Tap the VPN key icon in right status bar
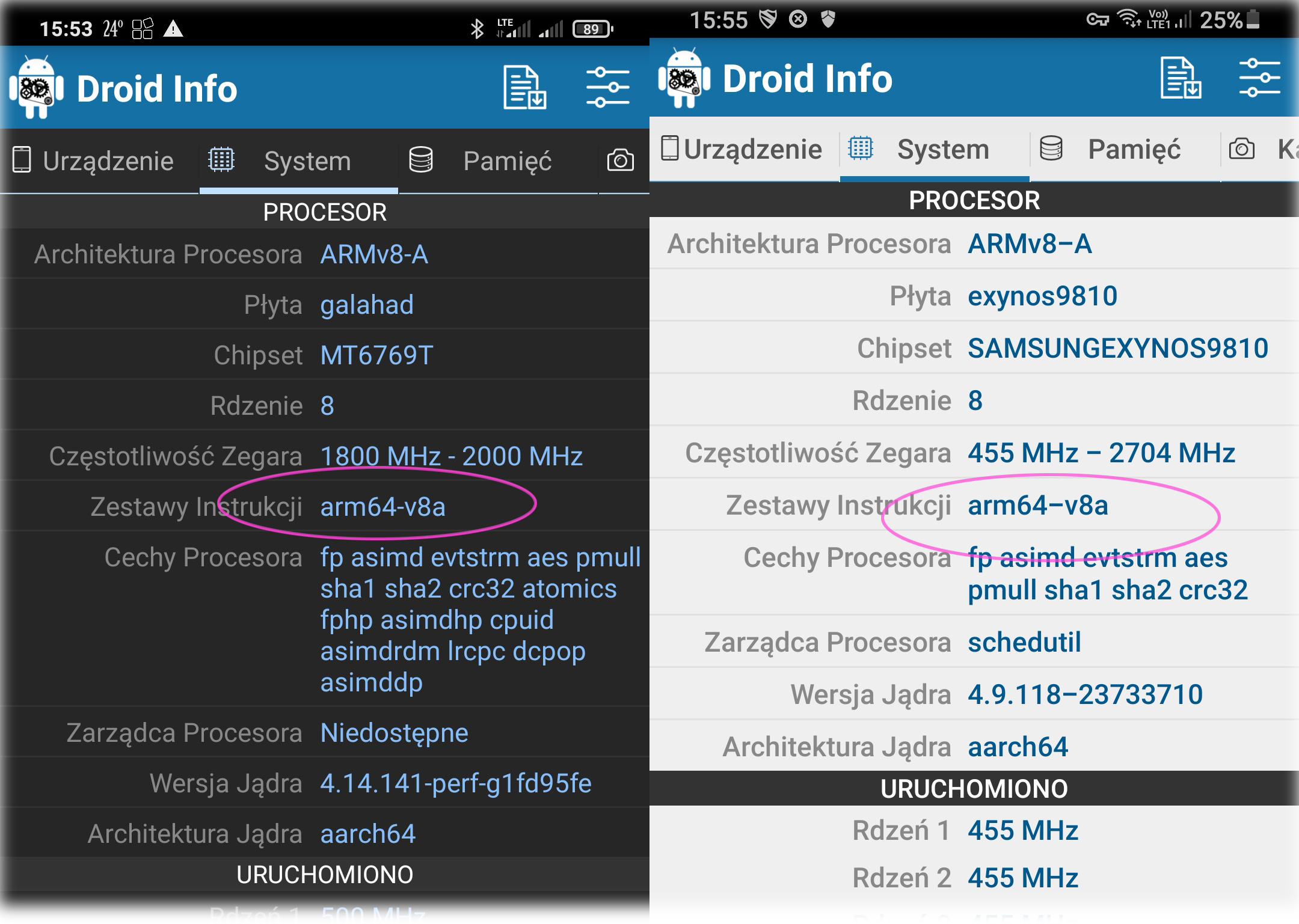The image size is (1299, 924). point(1098,20)
